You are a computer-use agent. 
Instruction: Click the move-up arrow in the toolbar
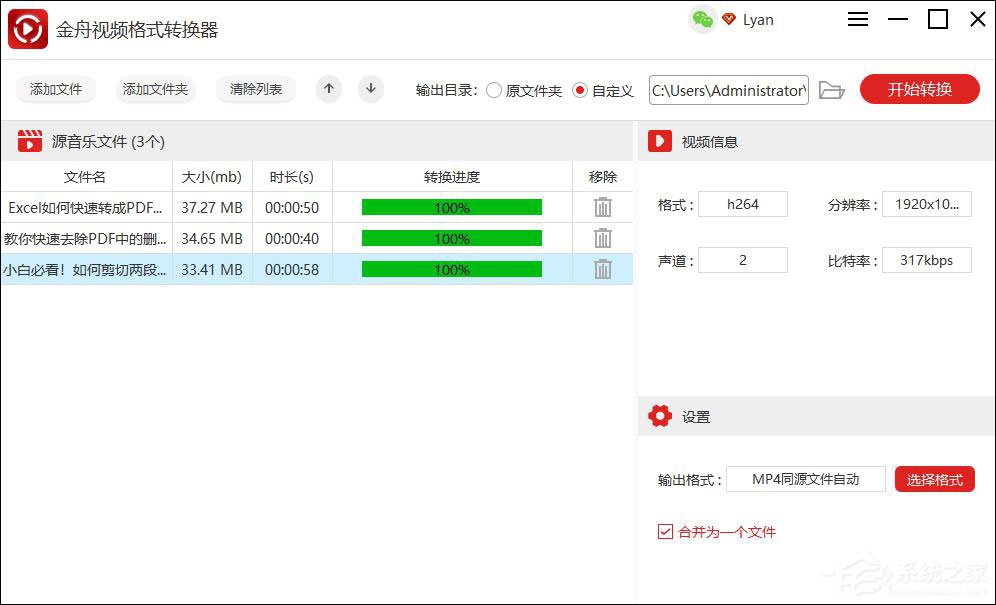click(328, 89)
